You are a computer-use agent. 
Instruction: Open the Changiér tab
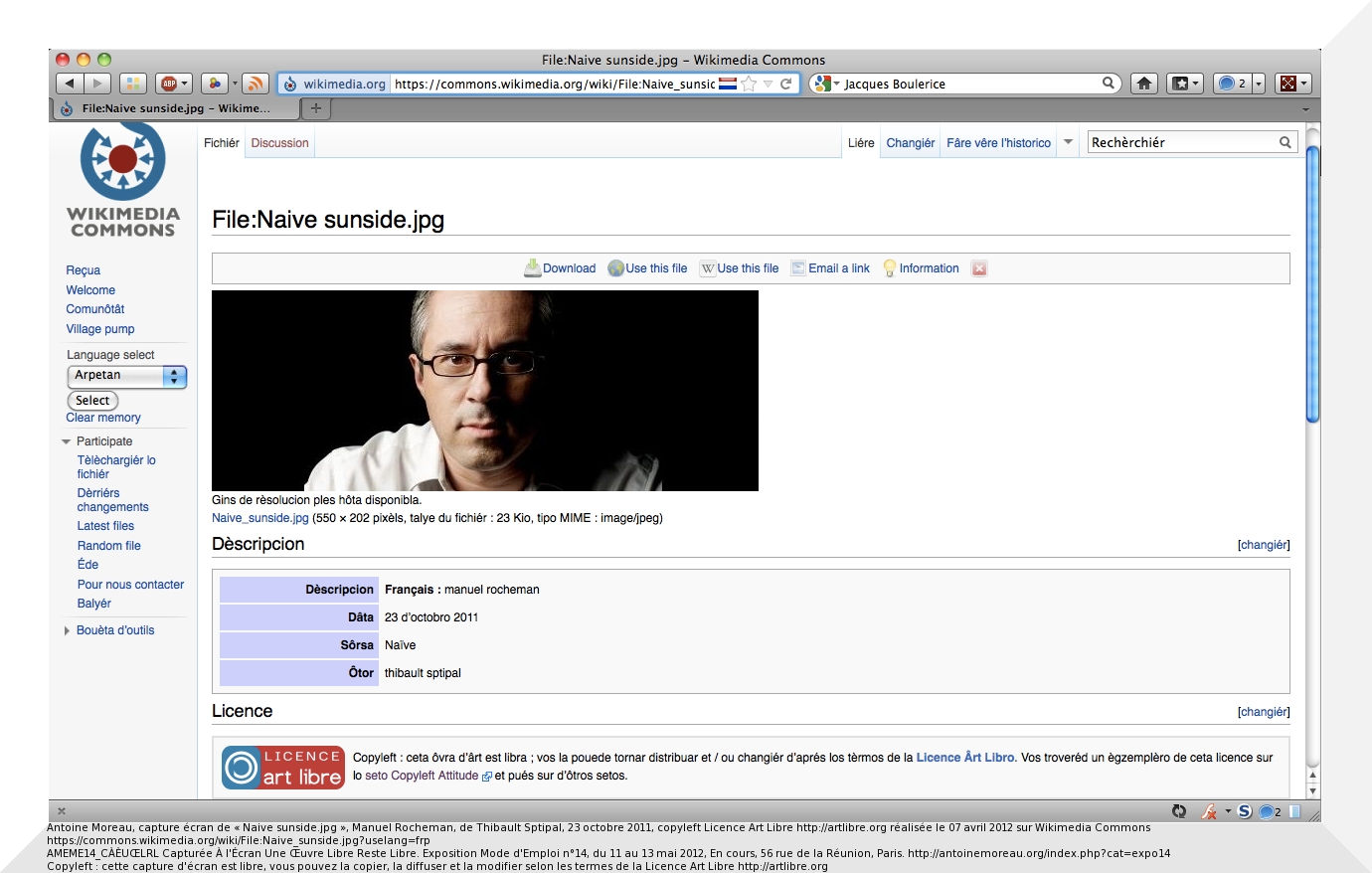[x=911, y=143]
